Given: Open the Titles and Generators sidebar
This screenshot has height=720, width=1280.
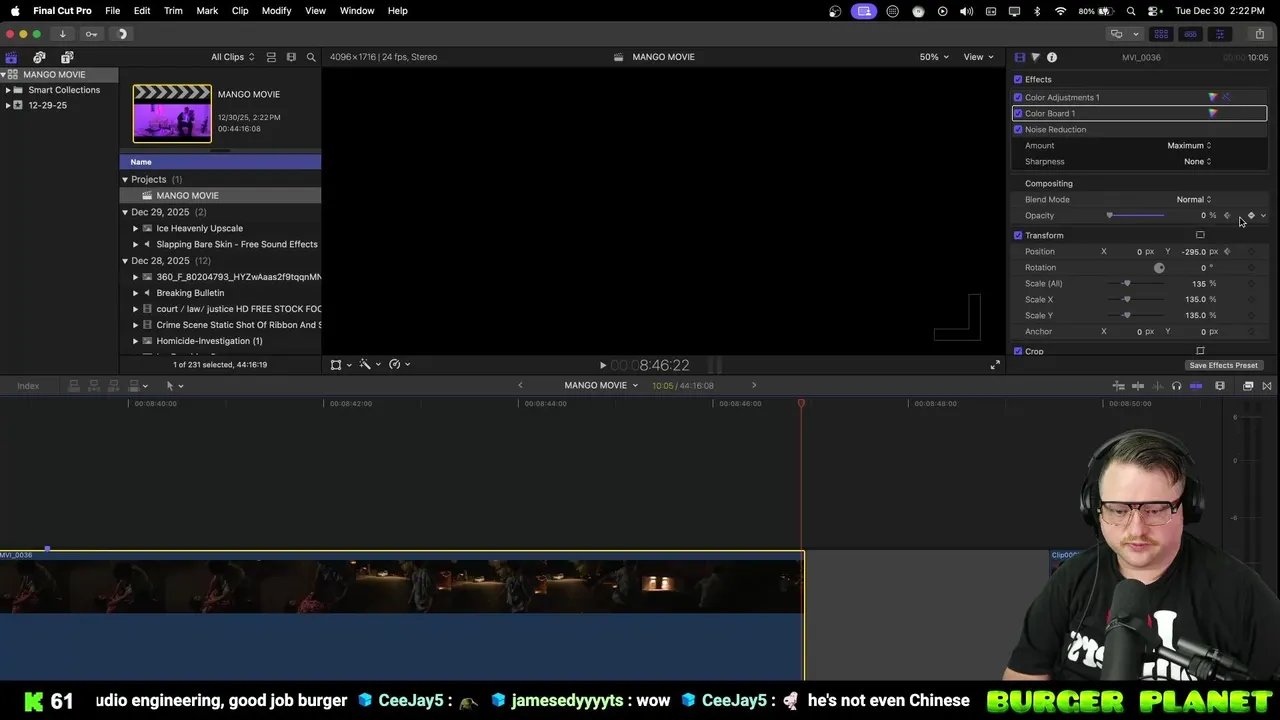Looking at the screenshot, I should tap(67, 58).
